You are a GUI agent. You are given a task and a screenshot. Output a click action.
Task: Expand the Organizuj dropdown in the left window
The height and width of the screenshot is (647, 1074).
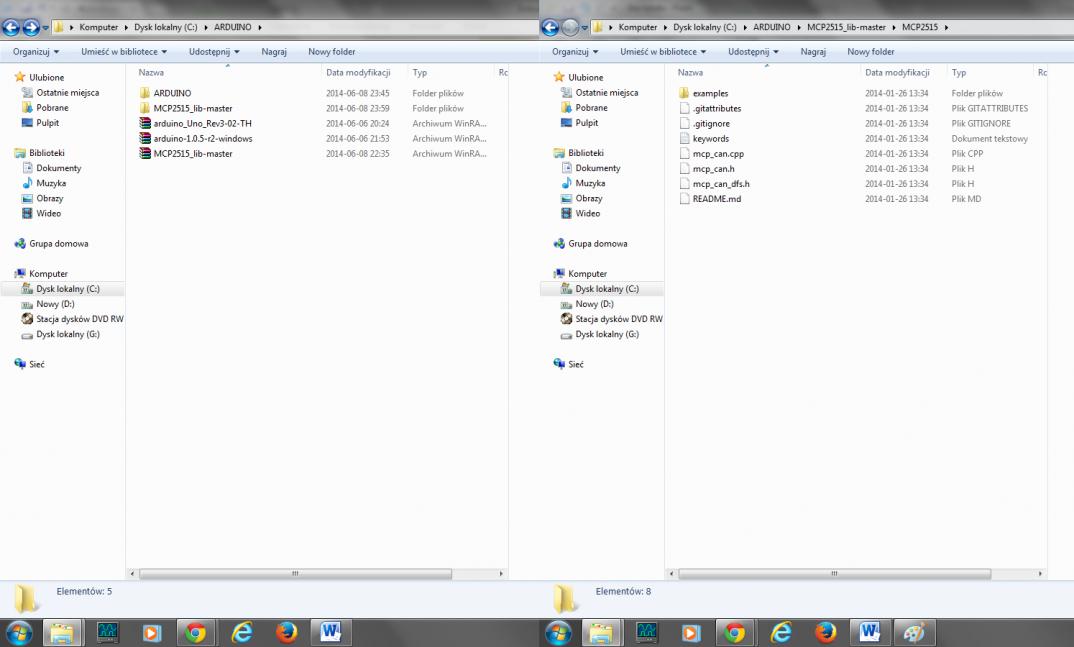point(35,51)
